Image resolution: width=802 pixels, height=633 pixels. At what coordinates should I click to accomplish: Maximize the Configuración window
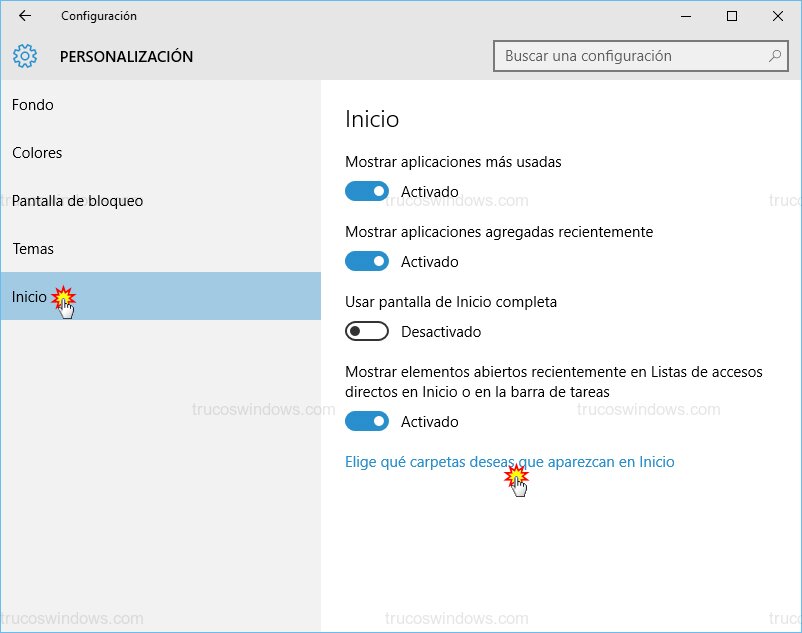[x=732, y=16]
